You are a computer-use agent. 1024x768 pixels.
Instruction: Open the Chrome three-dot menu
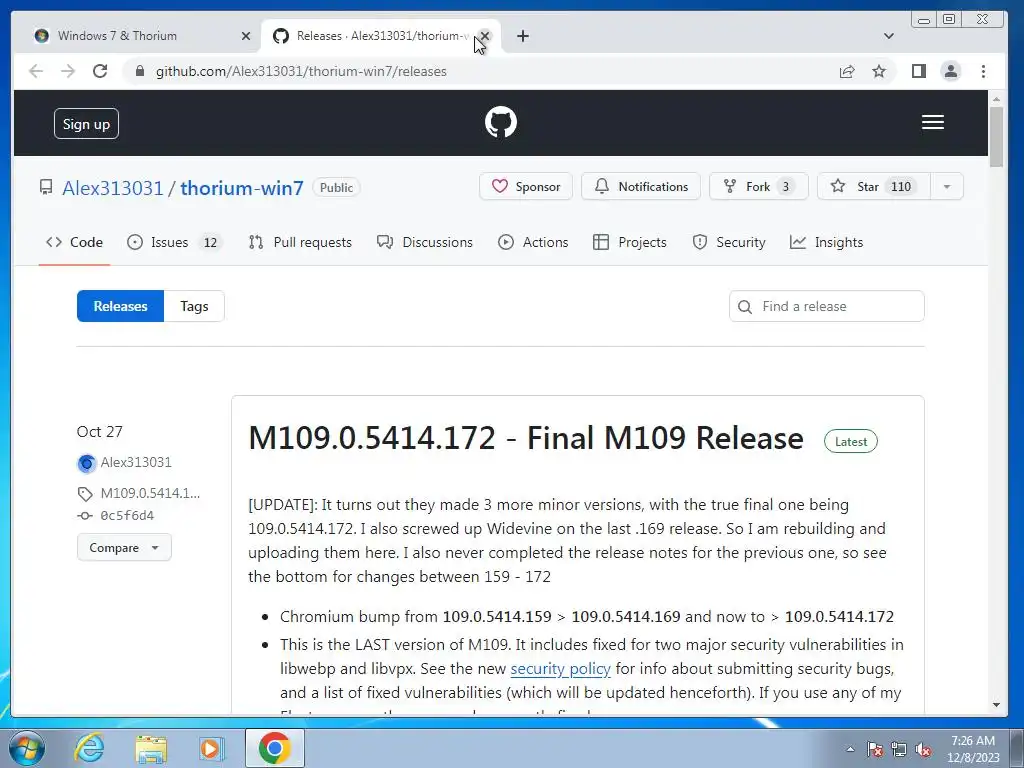984,71
